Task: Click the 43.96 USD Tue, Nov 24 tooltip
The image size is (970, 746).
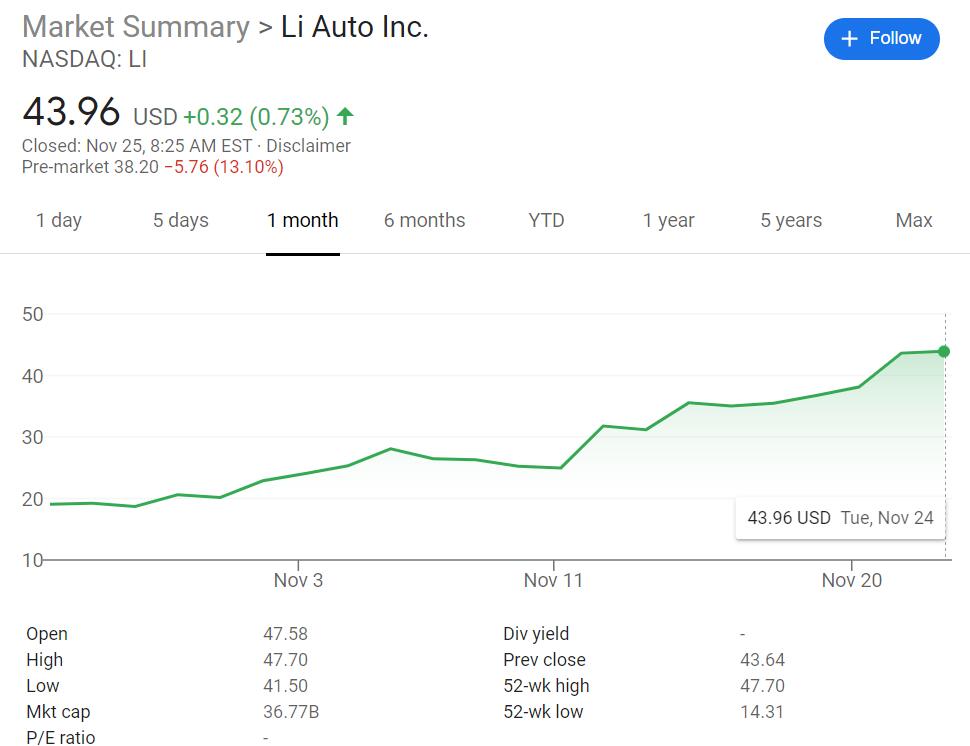Action: click(840, 518)
